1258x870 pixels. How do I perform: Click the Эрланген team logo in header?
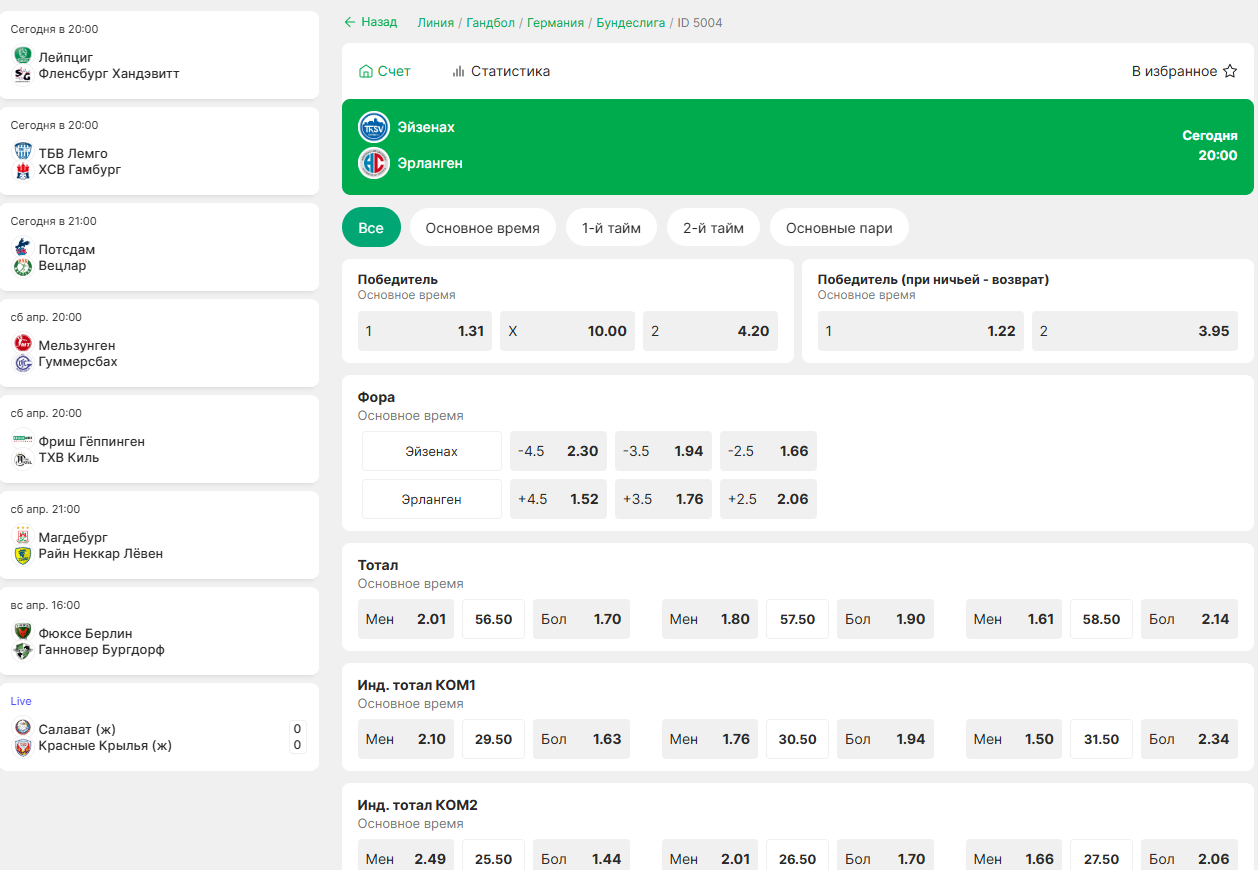pyautogui.click(x=374, y=163)
